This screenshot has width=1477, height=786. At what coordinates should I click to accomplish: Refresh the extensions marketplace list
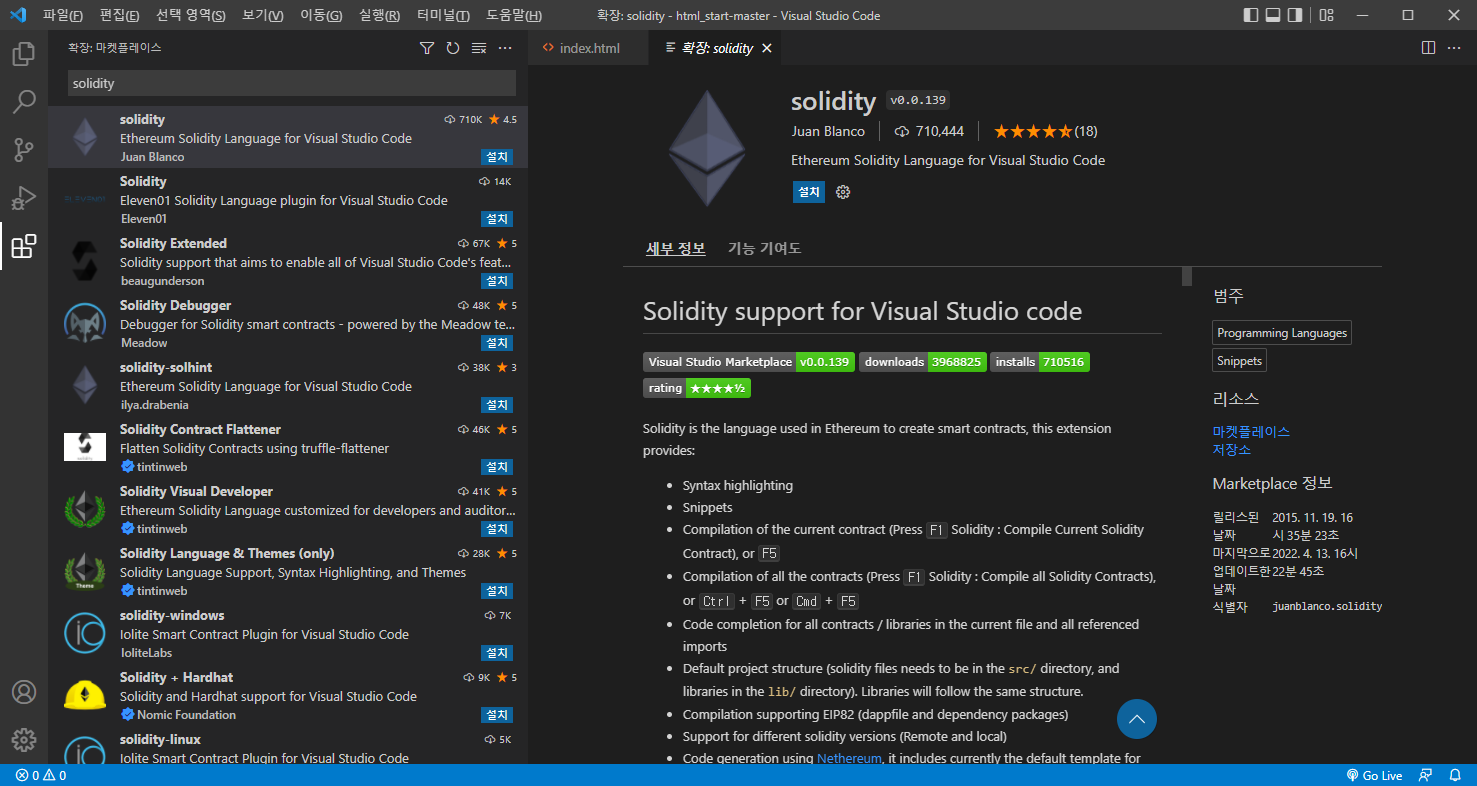[453, 48]
